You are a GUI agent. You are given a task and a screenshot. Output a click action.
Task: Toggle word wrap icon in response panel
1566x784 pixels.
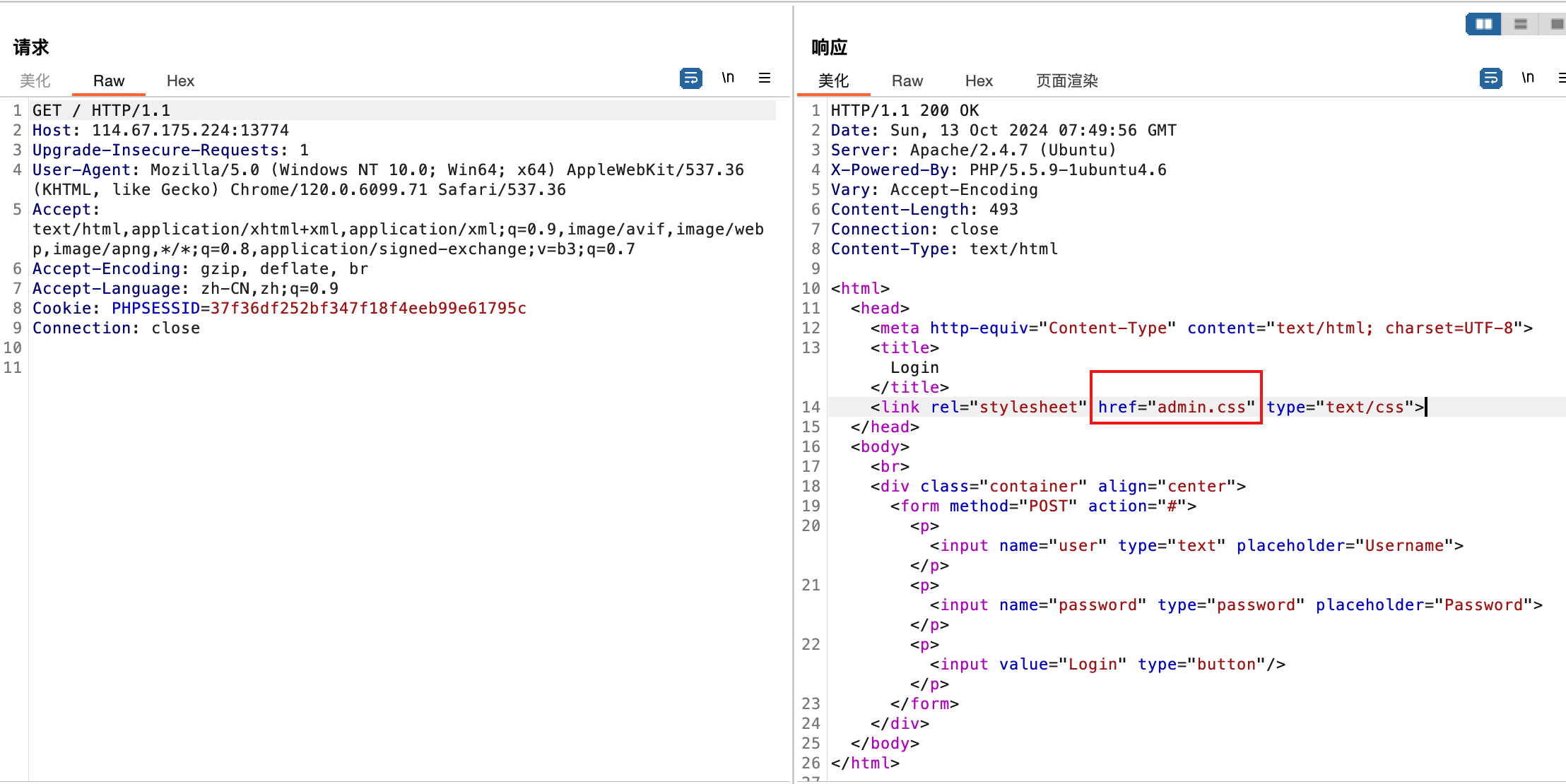pyautogui.click(x=1490, y=78)
